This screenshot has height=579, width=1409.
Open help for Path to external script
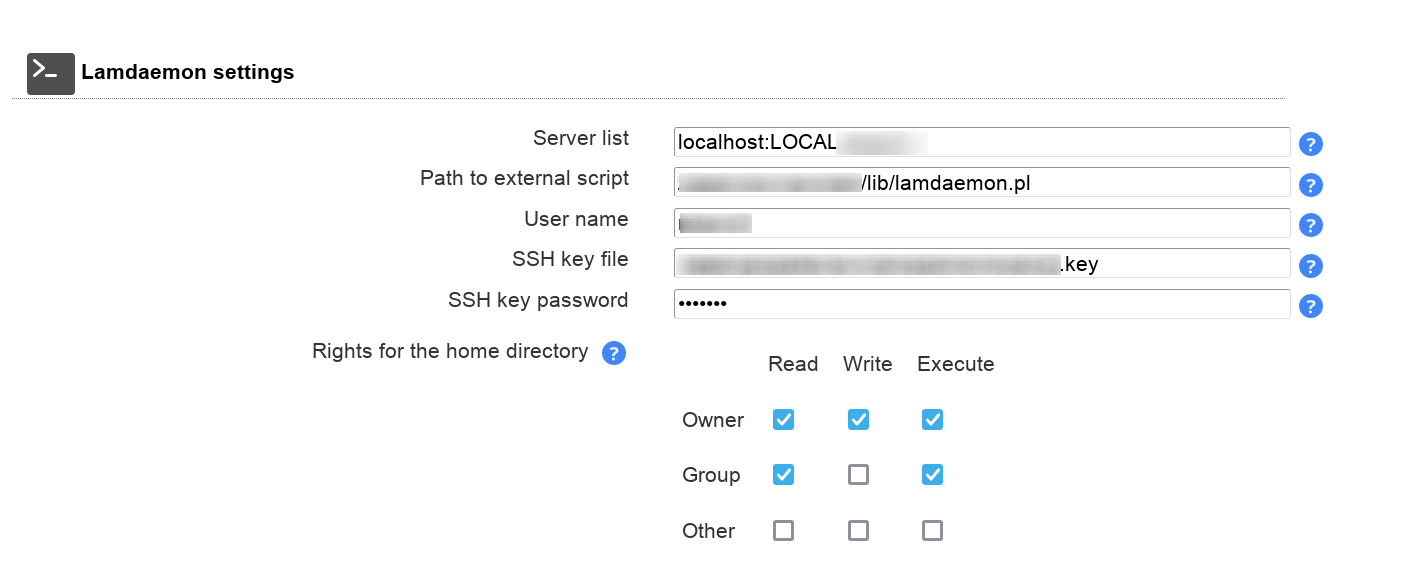(1310, 185)
